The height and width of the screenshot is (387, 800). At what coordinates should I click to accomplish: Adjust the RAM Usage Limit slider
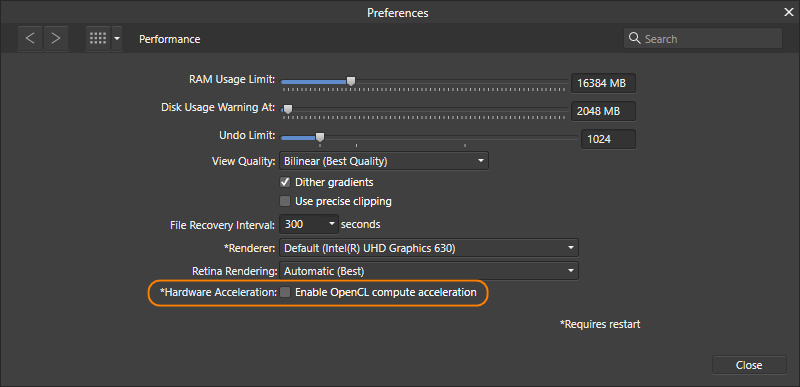pyautogui.click(x=351, y=81)
